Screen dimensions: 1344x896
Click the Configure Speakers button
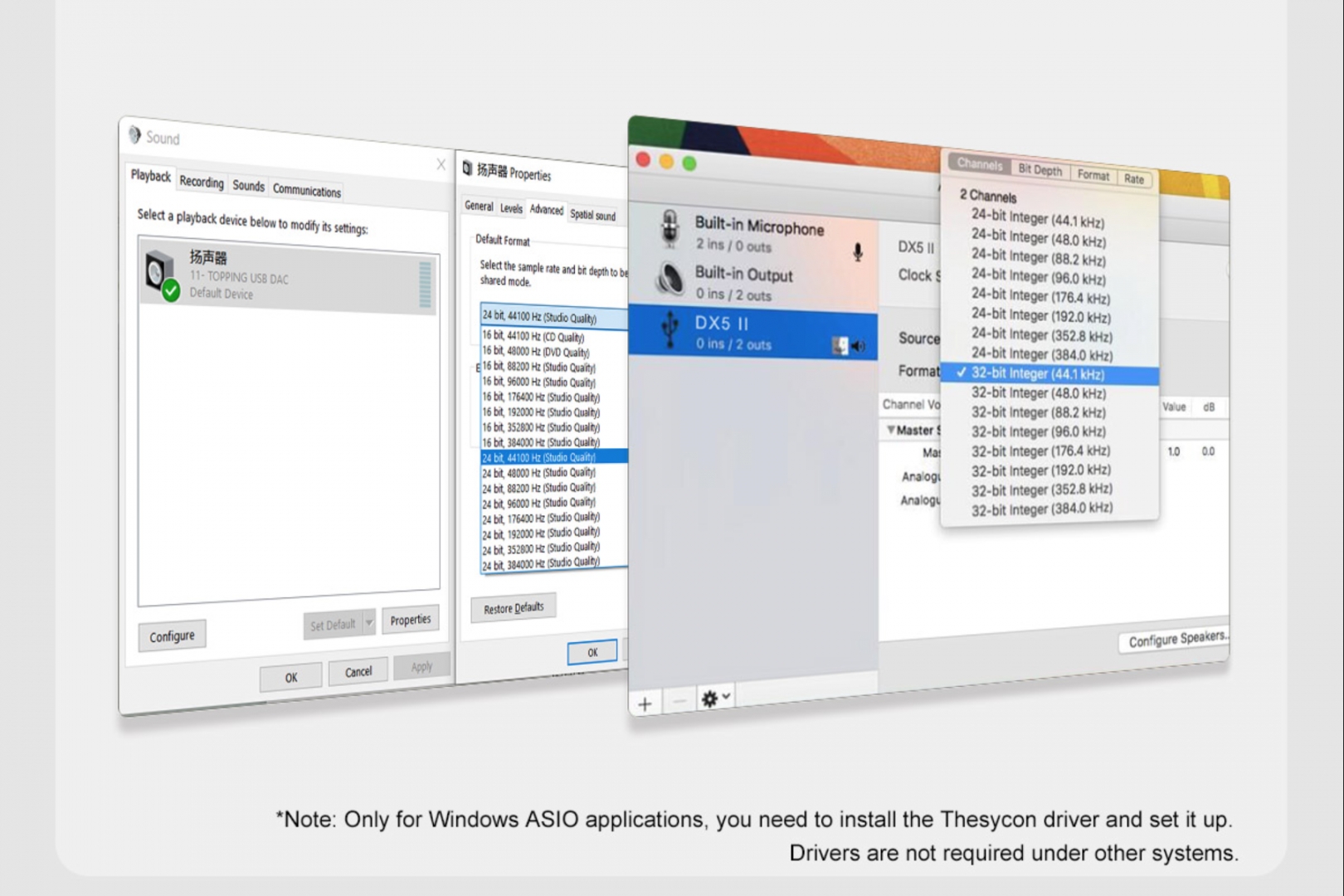(x=1176, y=640)
